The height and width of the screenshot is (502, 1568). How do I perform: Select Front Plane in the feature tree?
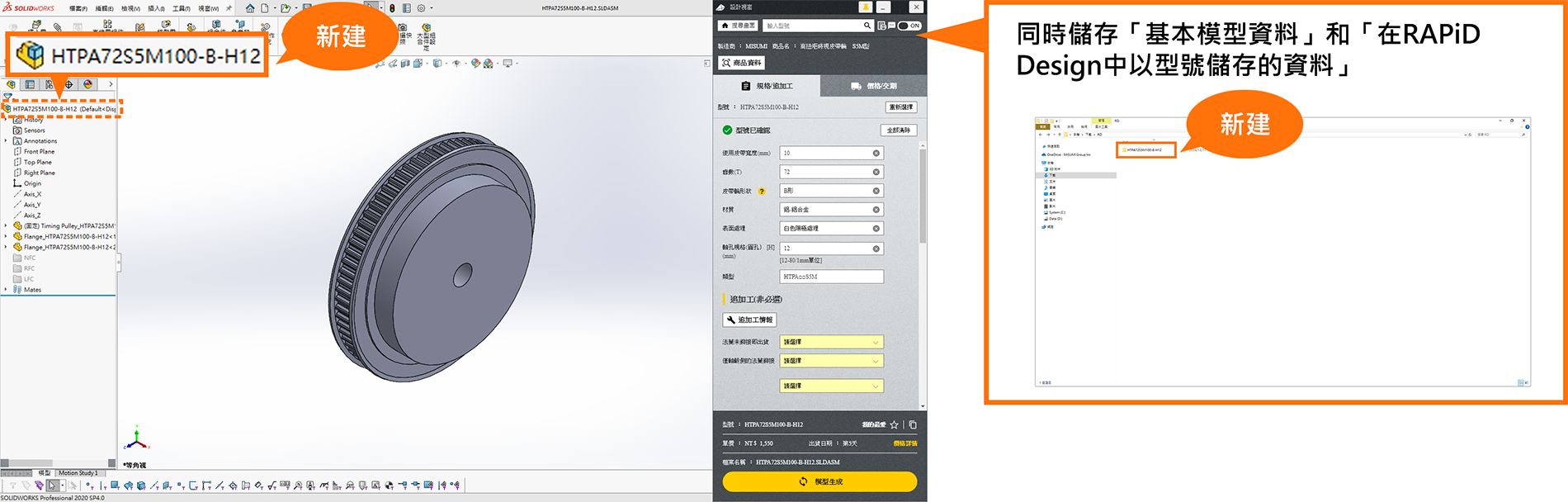tap(39, 152)
